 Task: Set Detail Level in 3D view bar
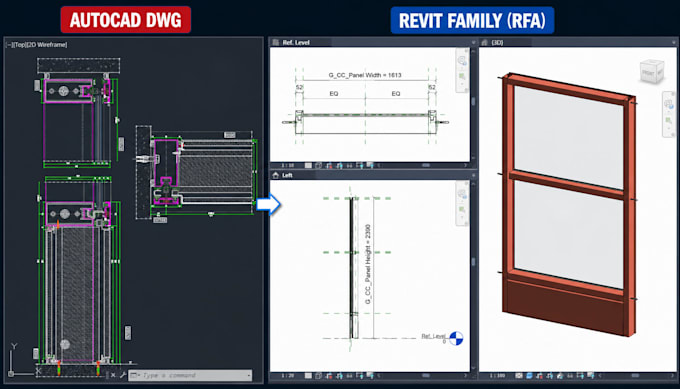519,376
